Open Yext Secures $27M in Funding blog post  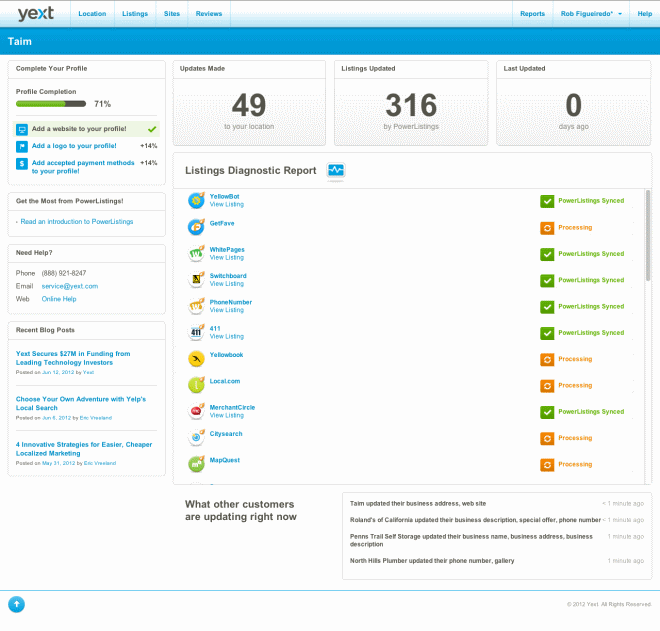[x=73, y=358]
